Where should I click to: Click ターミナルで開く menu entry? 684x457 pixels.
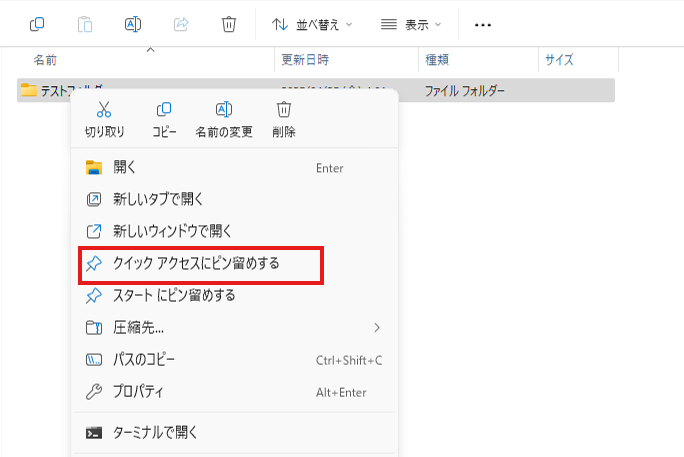(155, 433)
